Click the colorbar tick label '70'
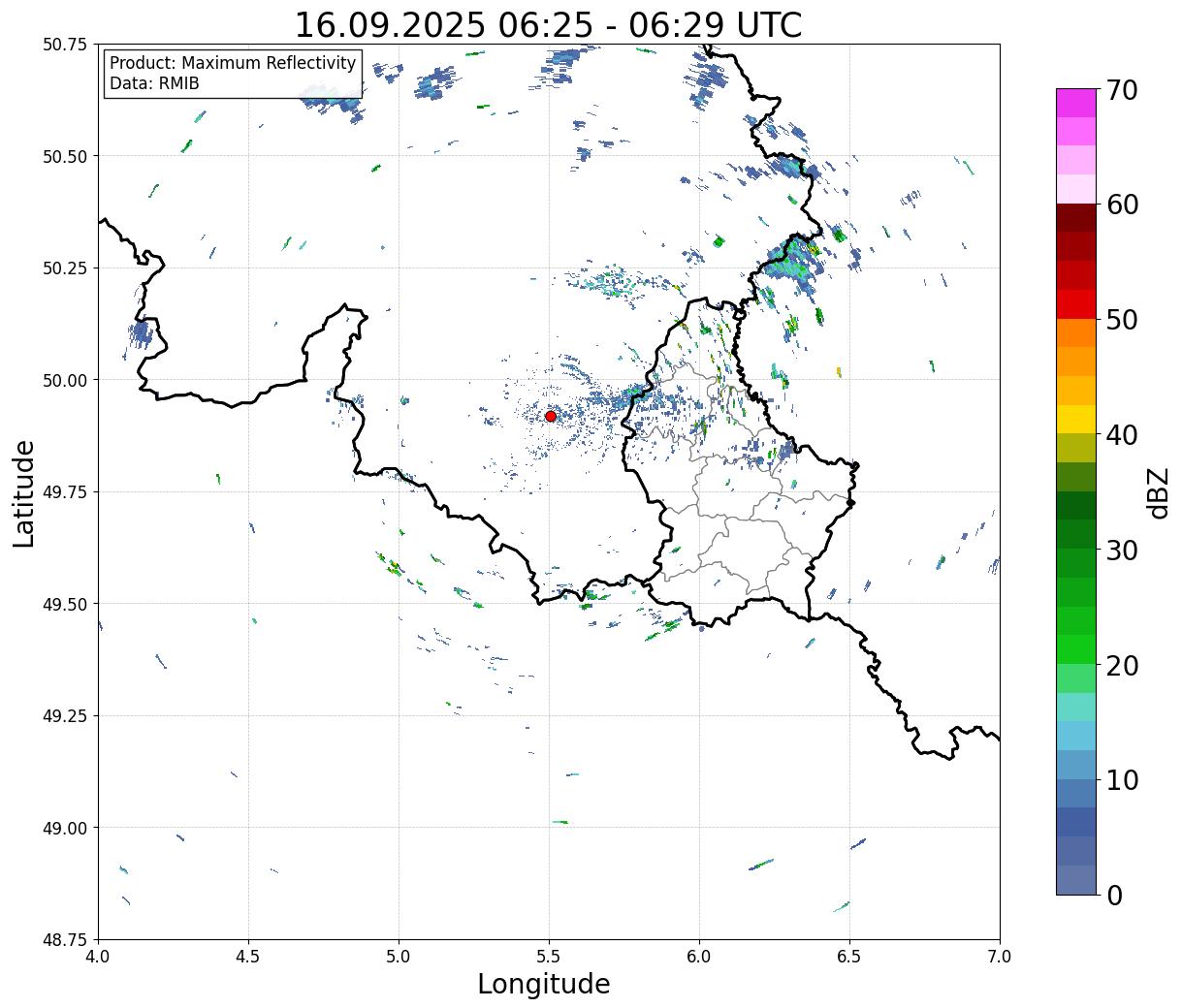Viewport: 1182px width, 1008px height. point(1122,90)
